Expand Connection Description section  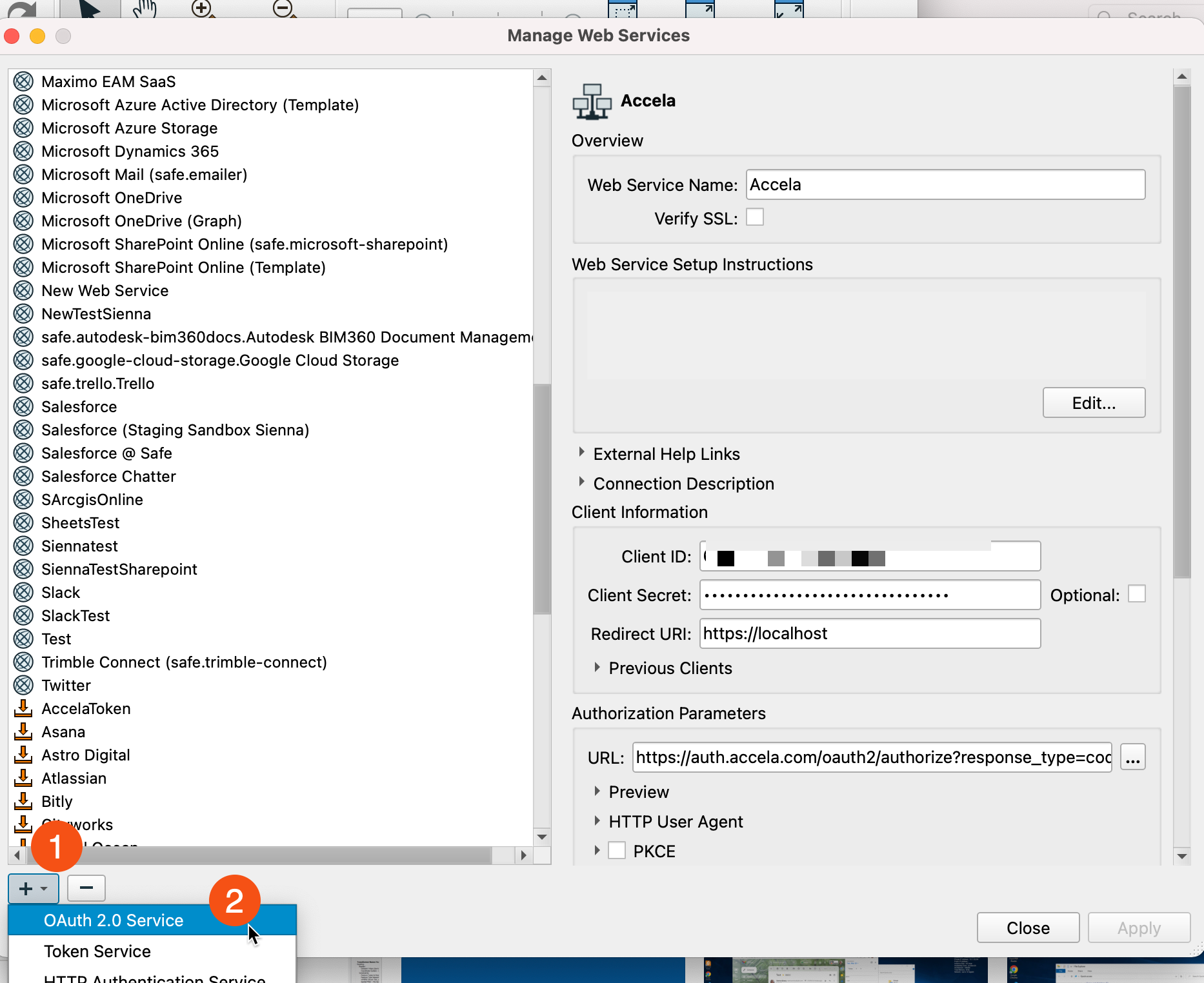click(581, 482)
